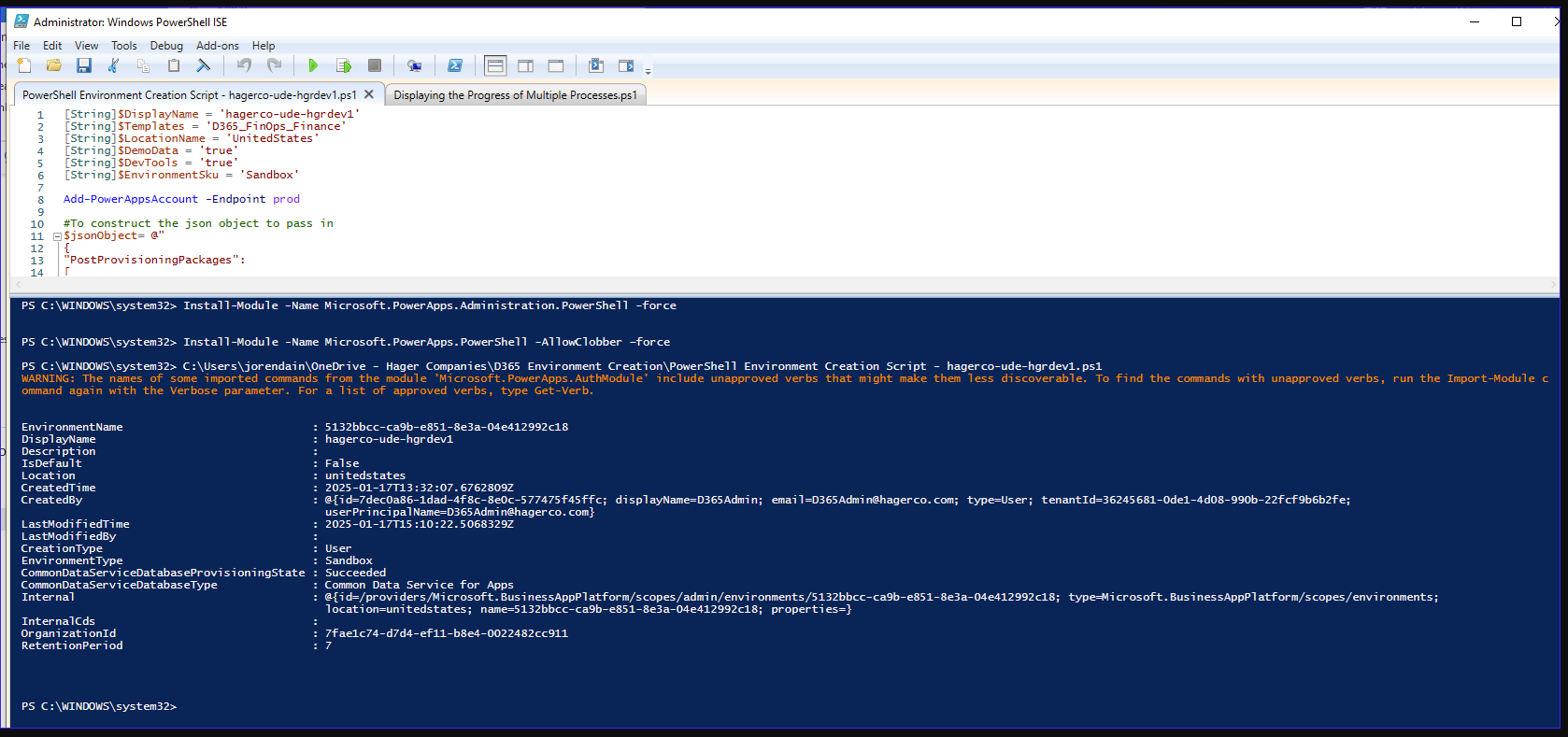Click the 'Sandbox' string on line 6
Viewport: 1568px width, 737px height.
pyautogui.click(x=269, y=175)
